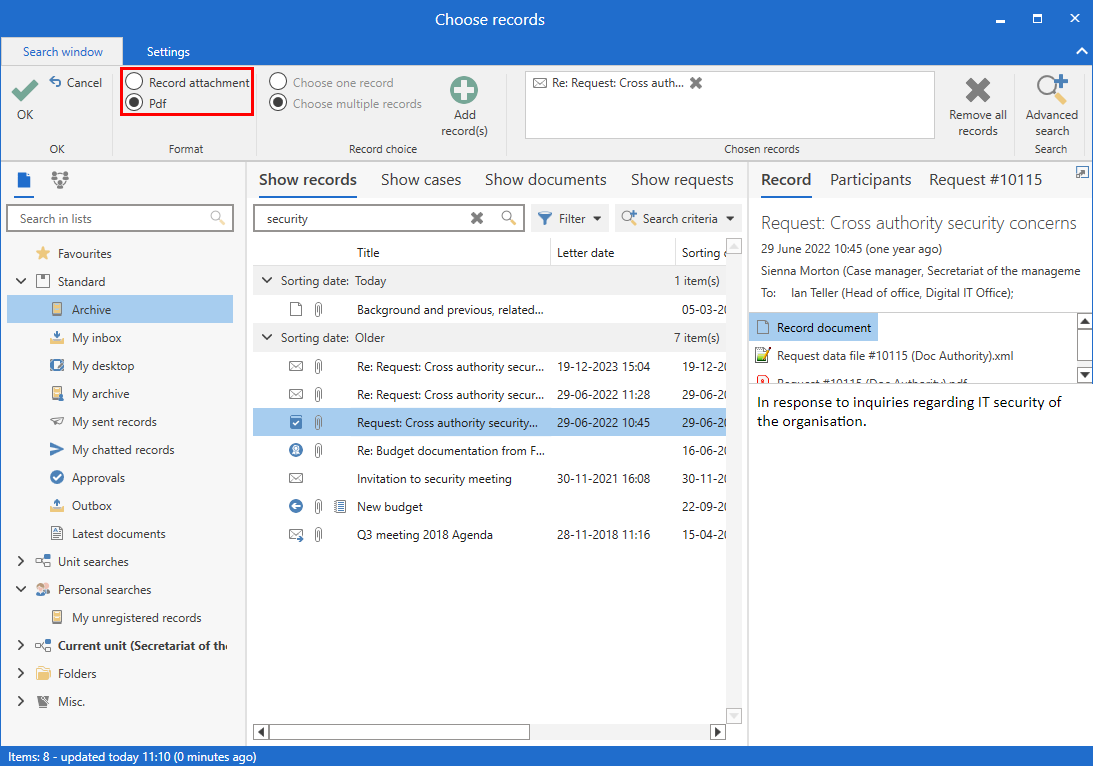
Task: Open the Settings ribbon tab
Action: 168,52
